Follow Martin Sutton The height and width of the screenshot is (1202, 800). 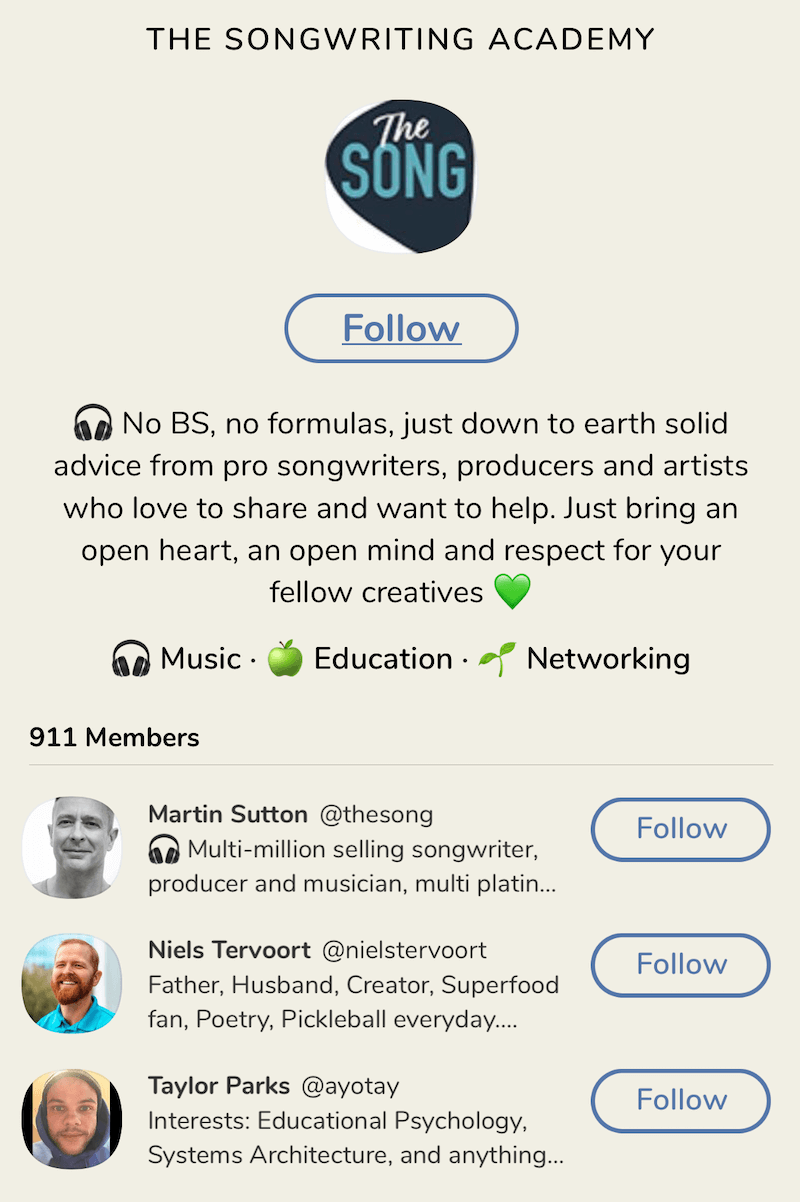(681, 829)
